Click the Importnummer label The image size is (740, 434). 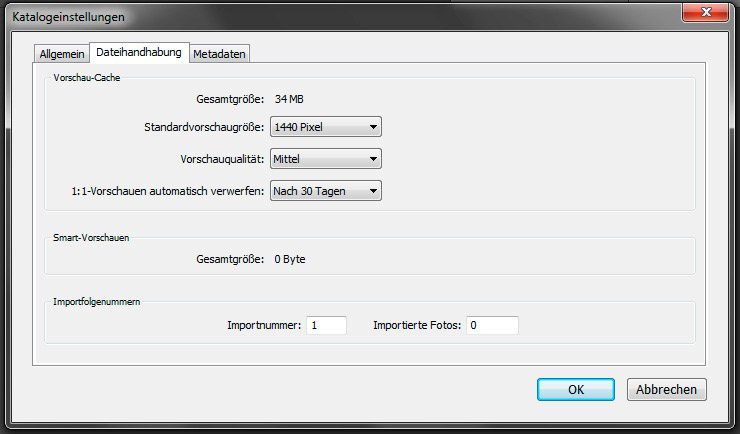point(264,326)
